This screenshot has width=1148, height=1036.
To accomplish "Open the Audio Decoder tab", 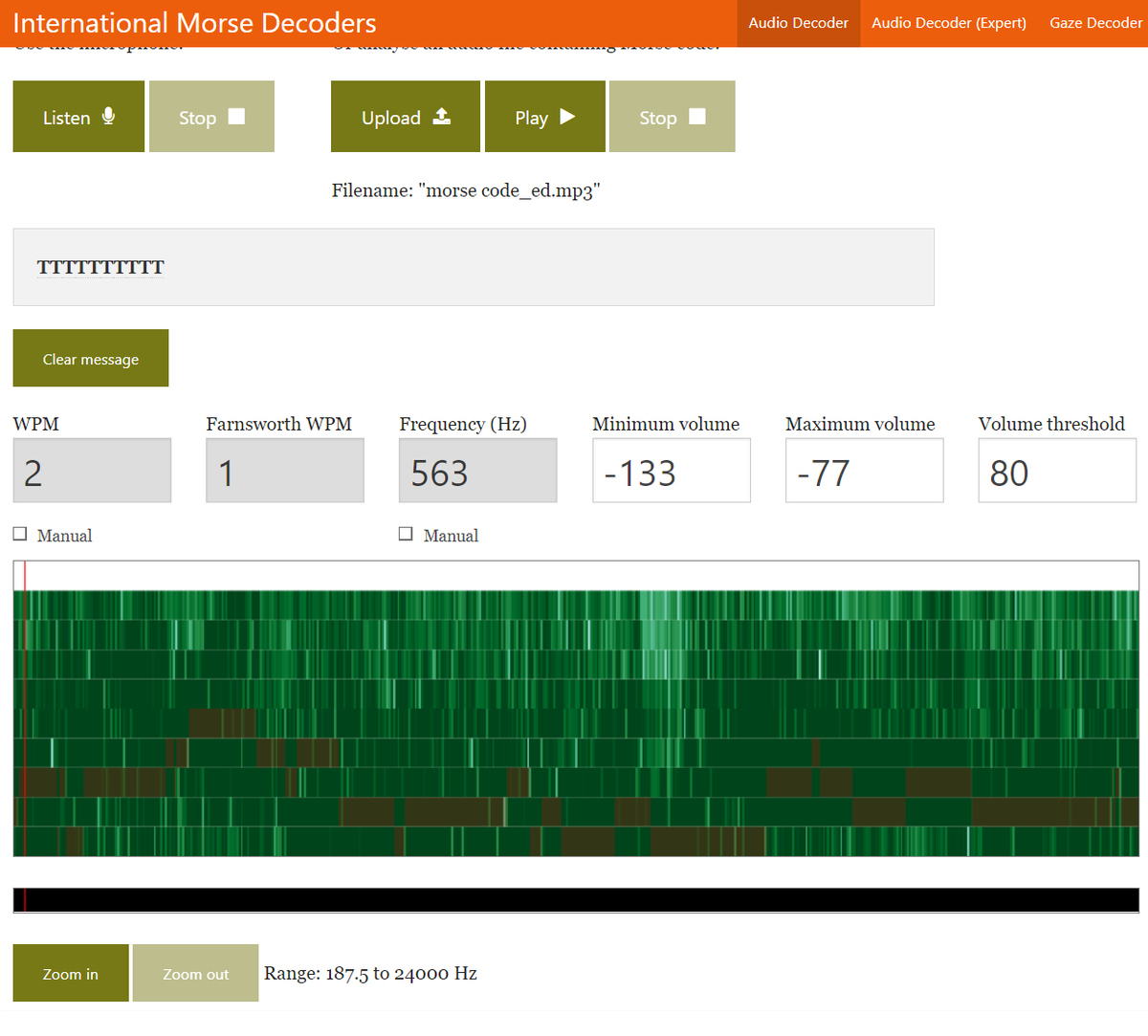I will coord(798,23).
